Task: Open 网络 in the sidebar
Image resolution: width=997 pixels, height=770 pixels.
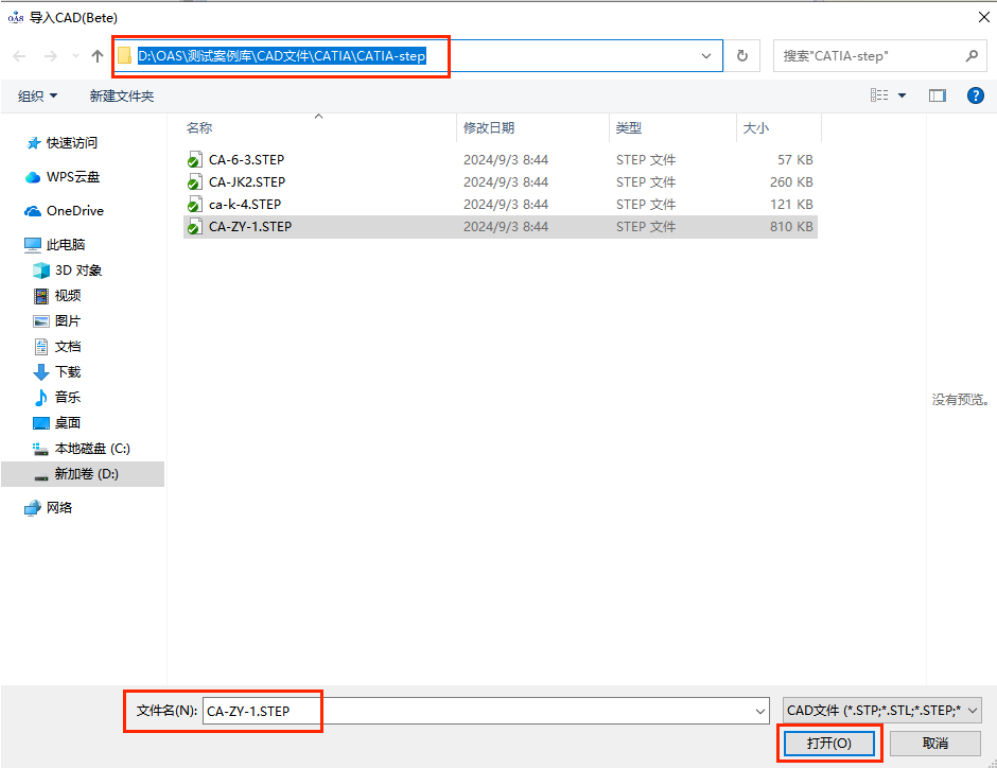Action: [48, 507]
